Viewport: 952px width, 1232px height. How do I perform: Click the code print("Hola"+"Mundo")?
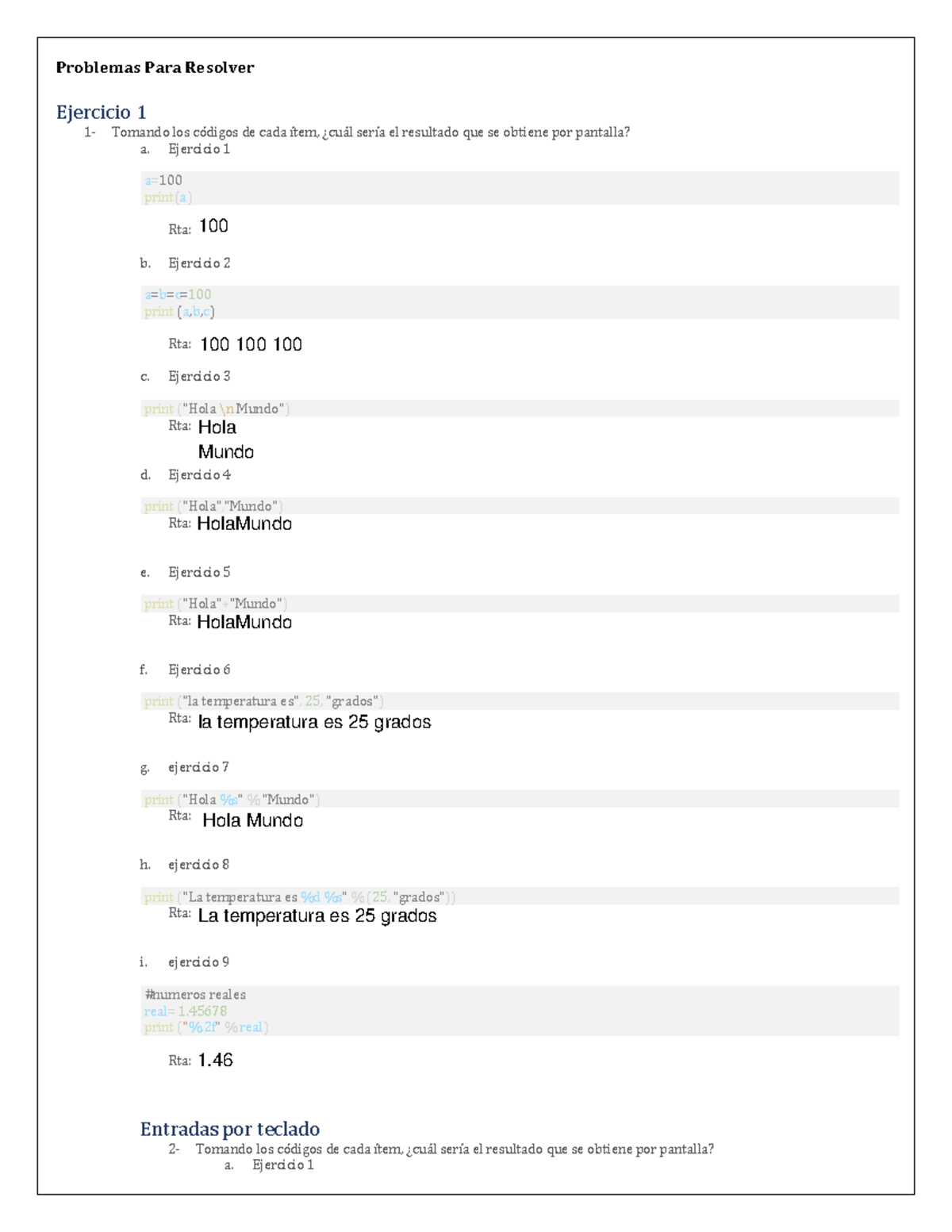tap(216, 604)
